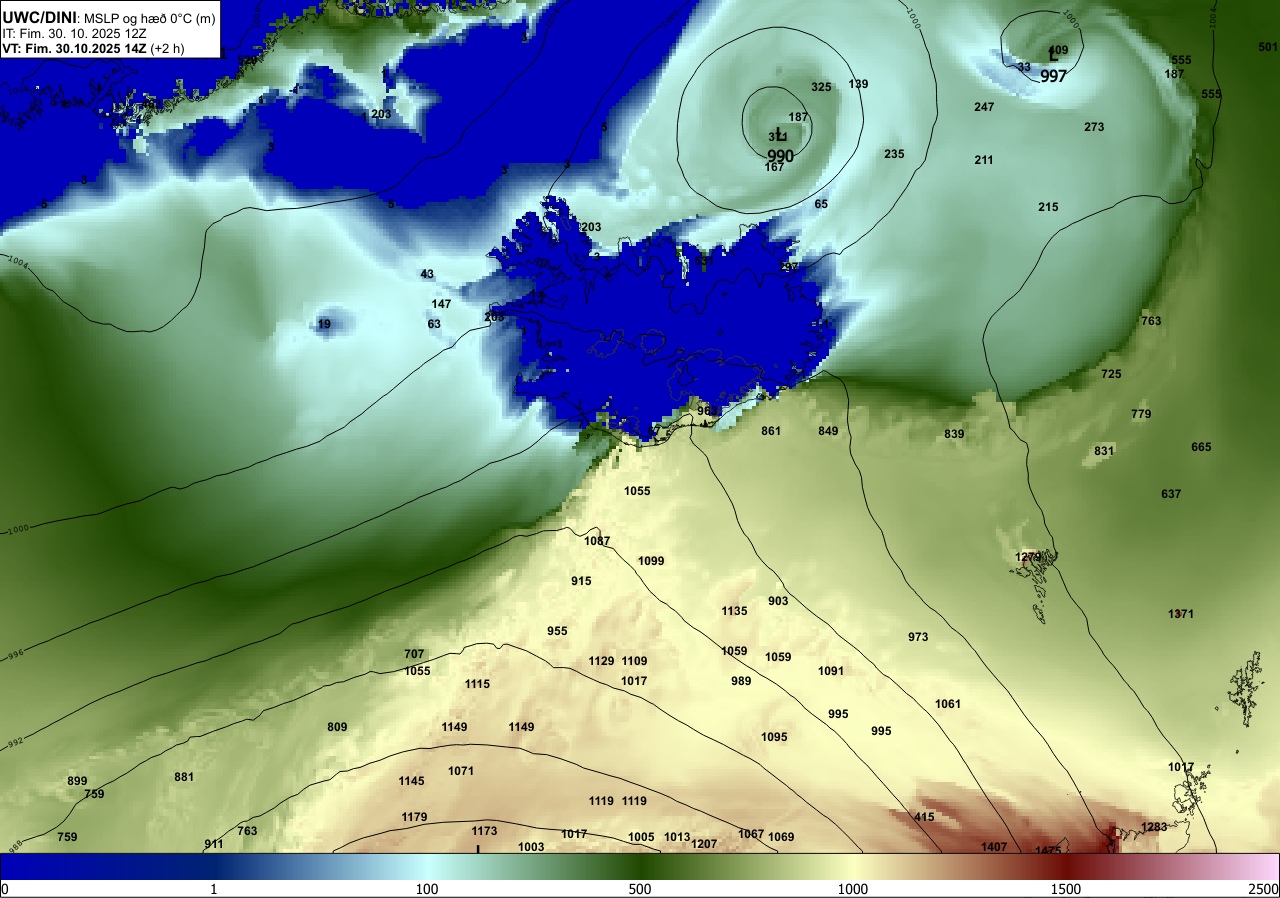This screenshot has width=1280, height=898.
Task: Click the 881 height value
Action: tap(184, 777)
